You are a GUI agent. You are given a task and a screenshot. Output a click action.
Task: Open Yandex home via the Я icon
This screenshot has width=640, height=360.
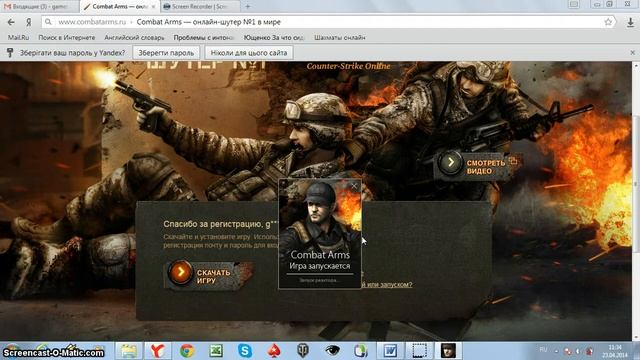pos(29,22)
